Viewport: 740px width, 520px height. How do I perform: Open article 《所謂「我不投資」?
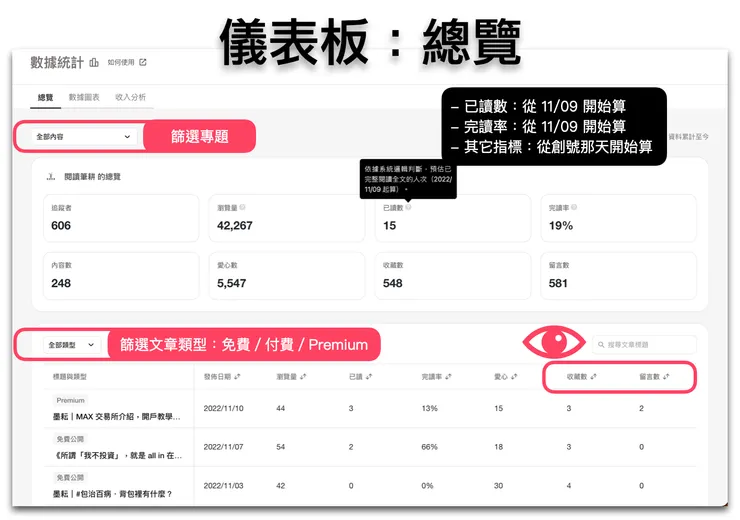click(x=118, y=455)
